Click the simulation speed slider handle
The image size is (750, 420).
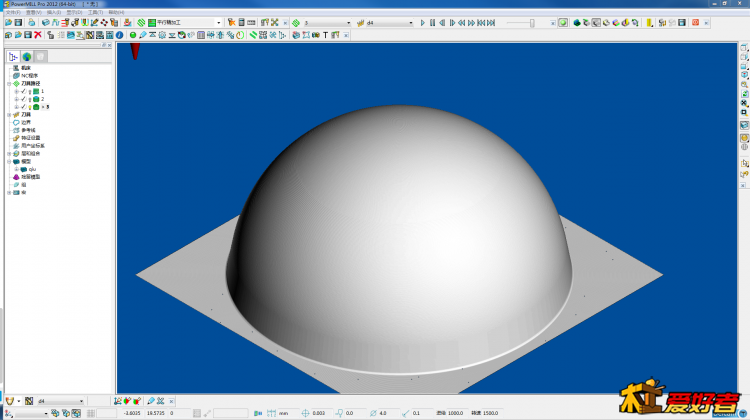tap(532, 23)
